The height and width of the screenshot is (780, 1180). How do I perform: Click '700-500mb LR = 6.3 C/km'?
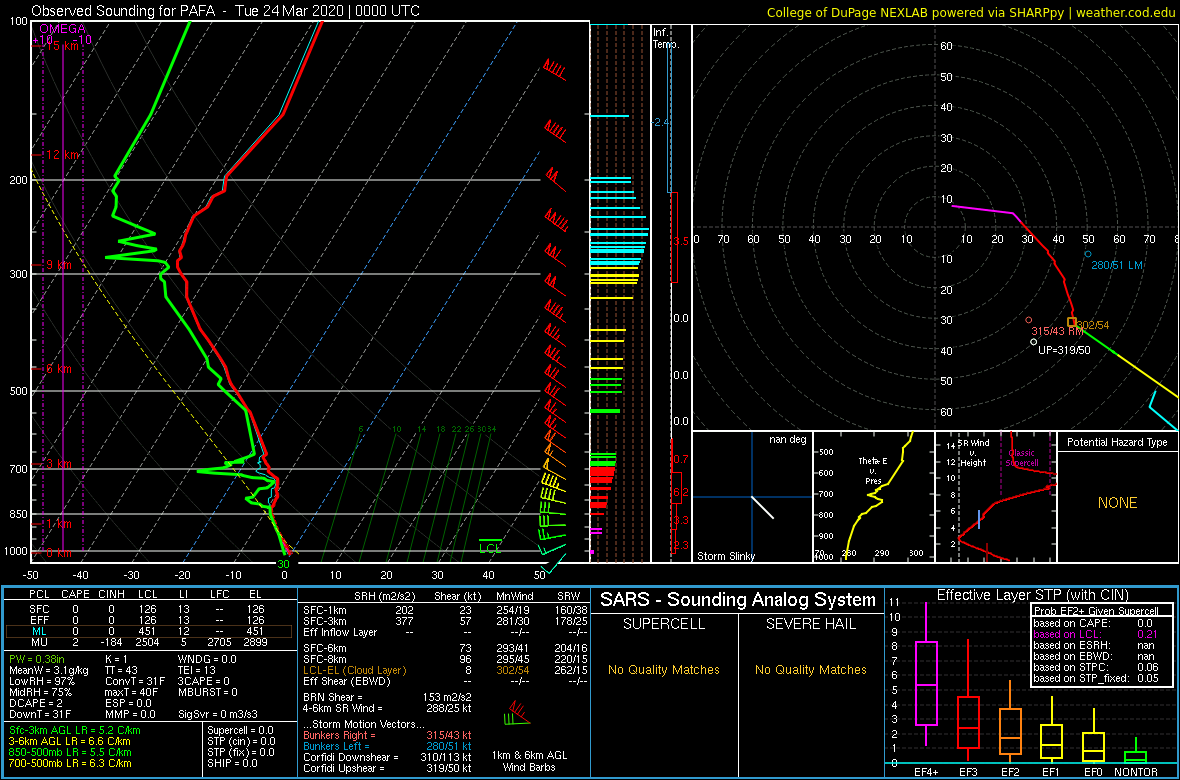point(70,763)
